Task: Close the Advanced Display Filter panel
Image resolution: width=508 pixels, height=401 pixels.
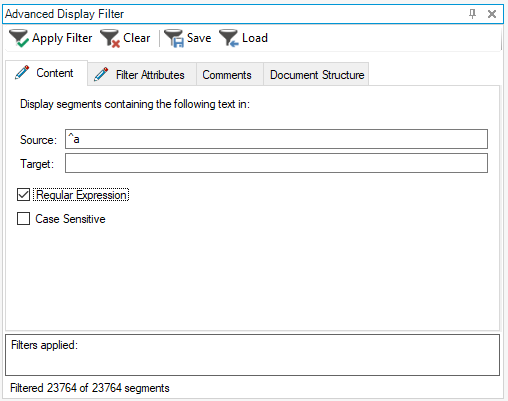Action: tap(492, 14)
